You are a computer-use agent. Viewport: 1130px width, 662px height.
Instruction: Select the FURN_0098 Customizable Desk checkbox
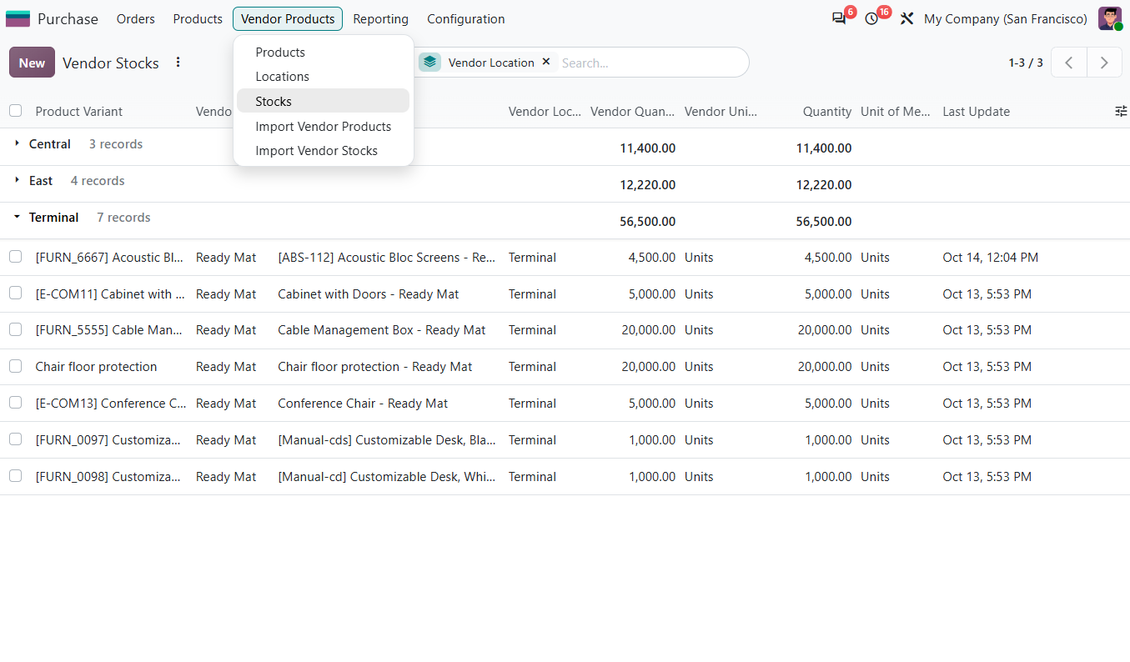pyautogui.click(x=15, y=476)
